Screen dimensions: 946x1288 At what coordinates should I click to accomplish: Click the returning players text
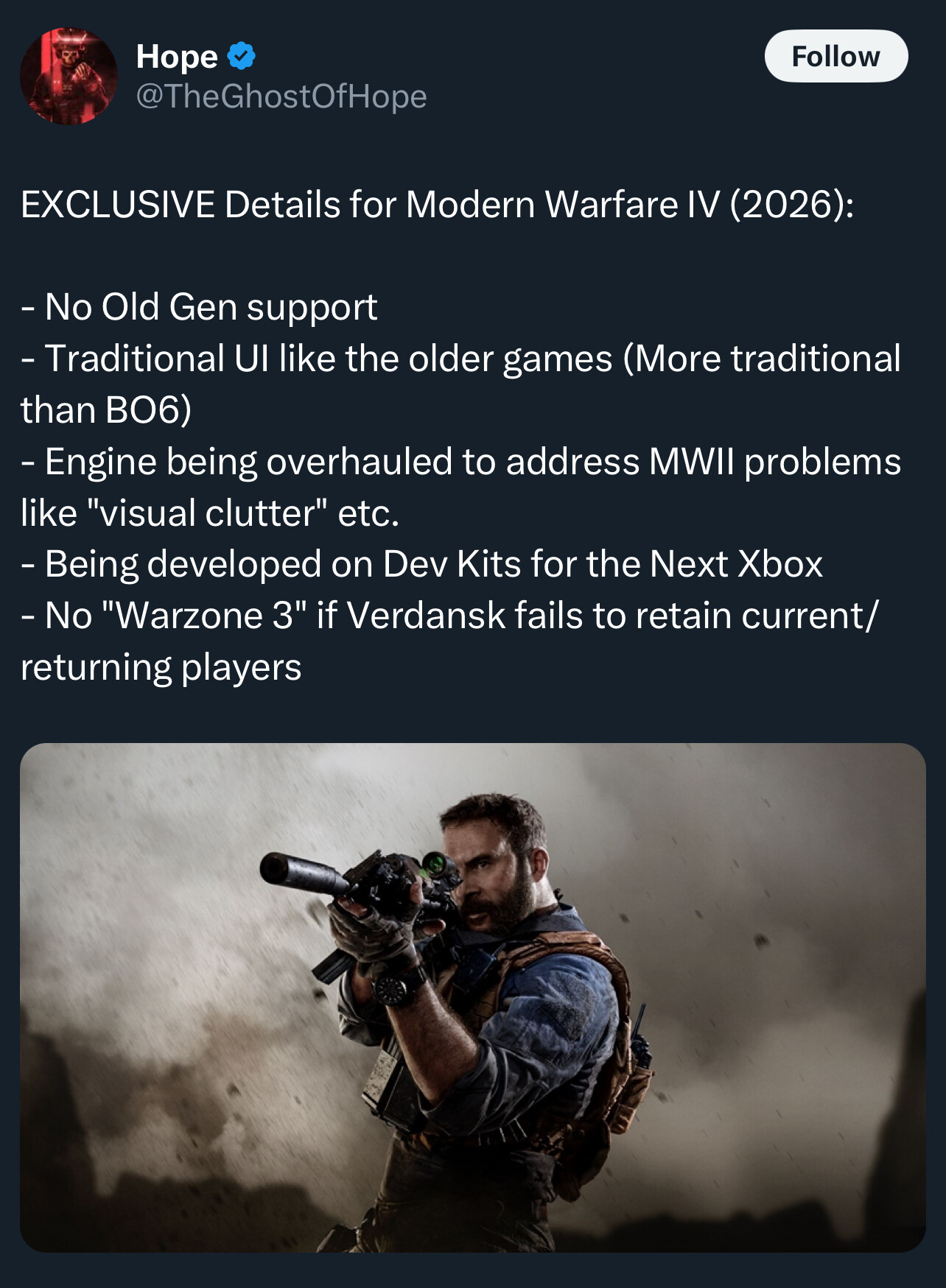pyautogui.click(x=161, y=668)
